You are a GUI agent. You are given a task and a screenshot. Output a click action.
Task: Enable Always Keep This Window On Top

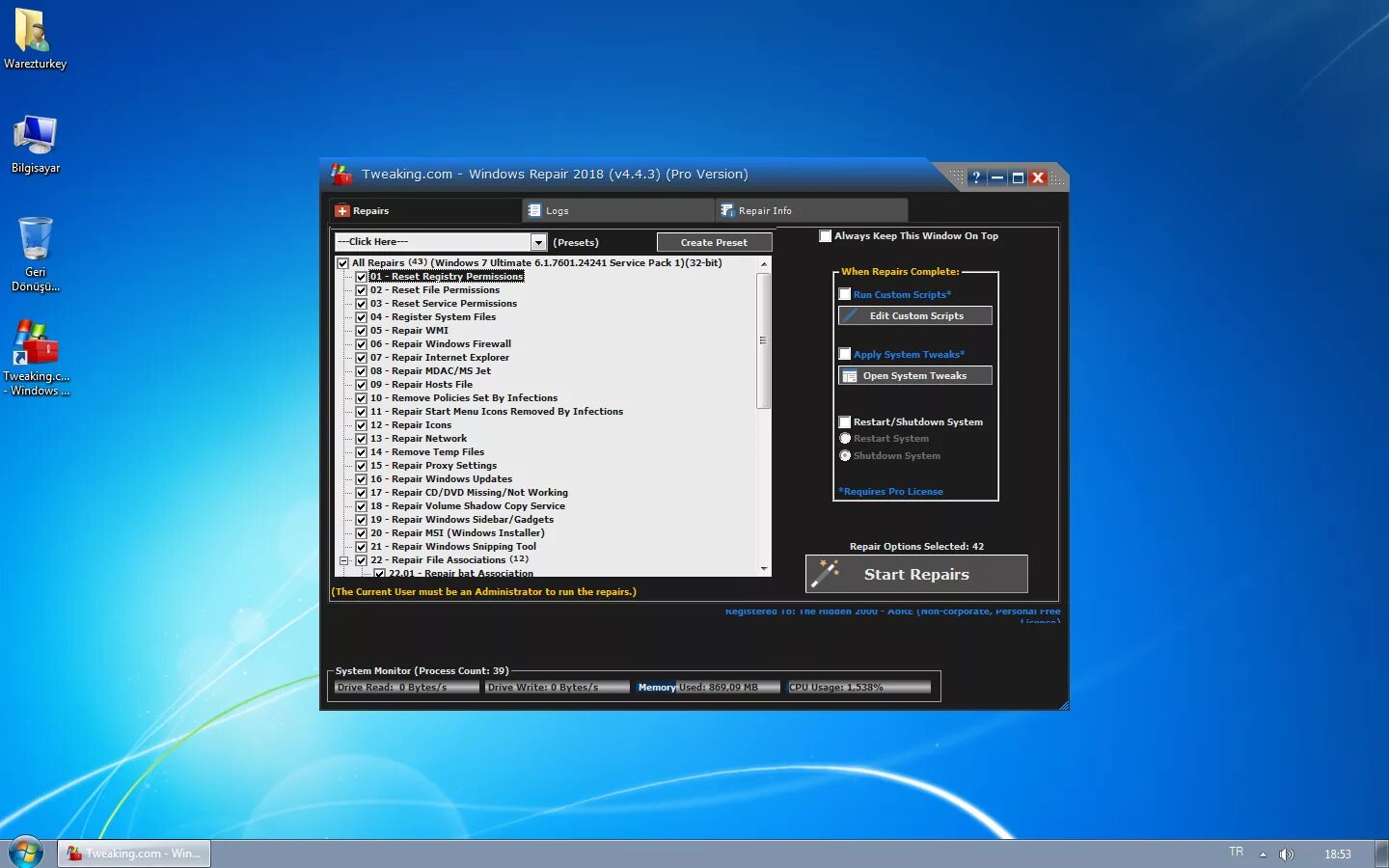[826, 235]
